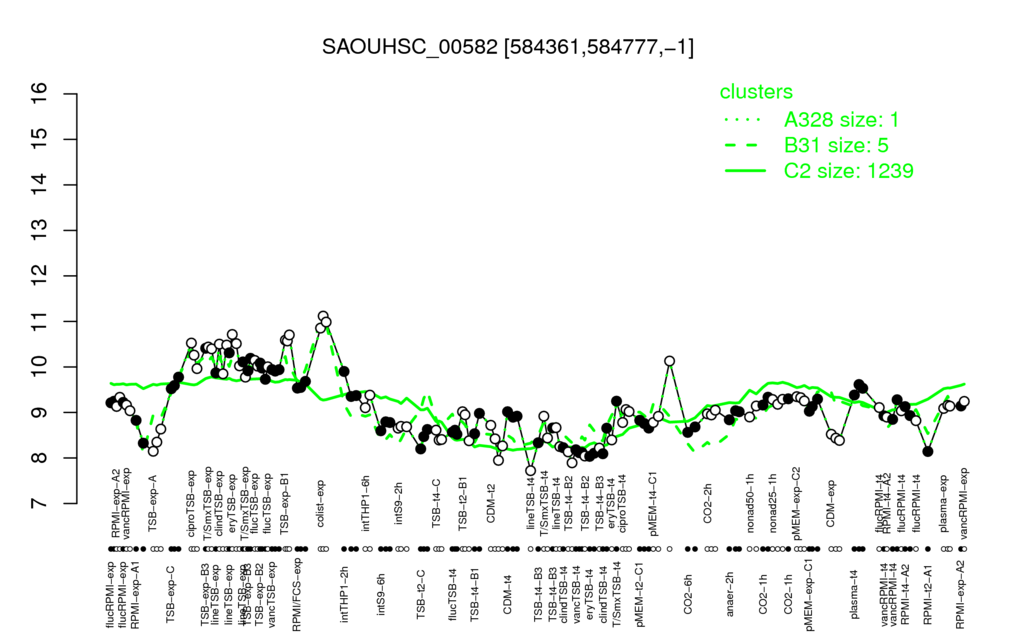The image size is (1024, 640).
Task: Click y-axis tick label 15
Action: (40, 139)
